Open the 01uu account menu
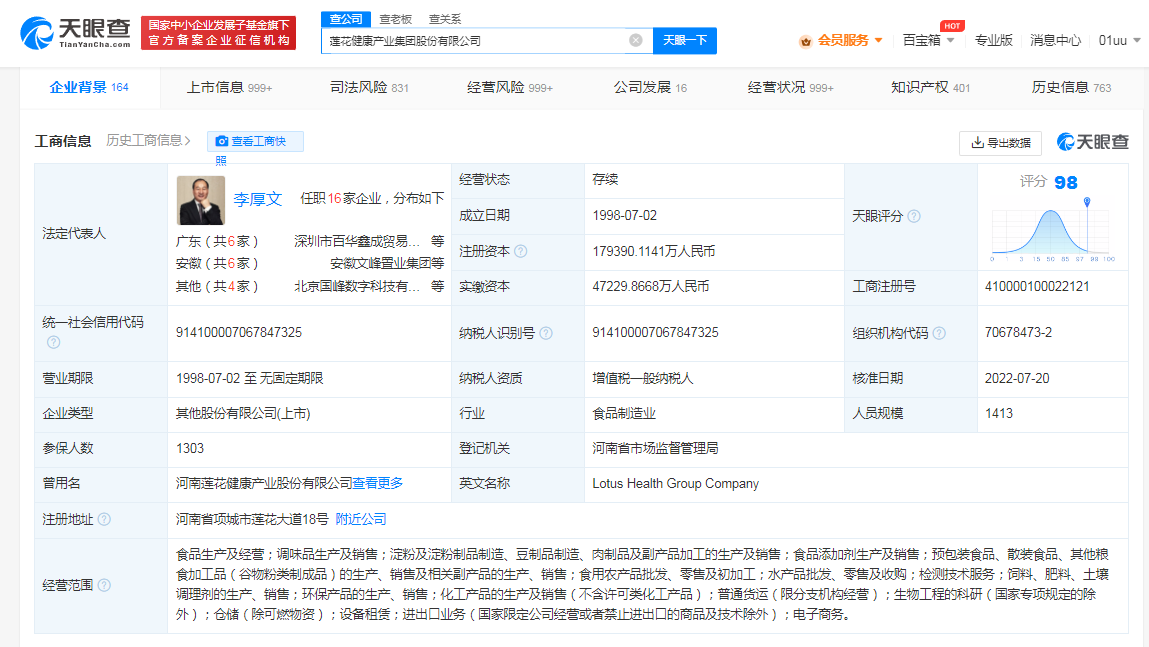 coord(1117,40)
